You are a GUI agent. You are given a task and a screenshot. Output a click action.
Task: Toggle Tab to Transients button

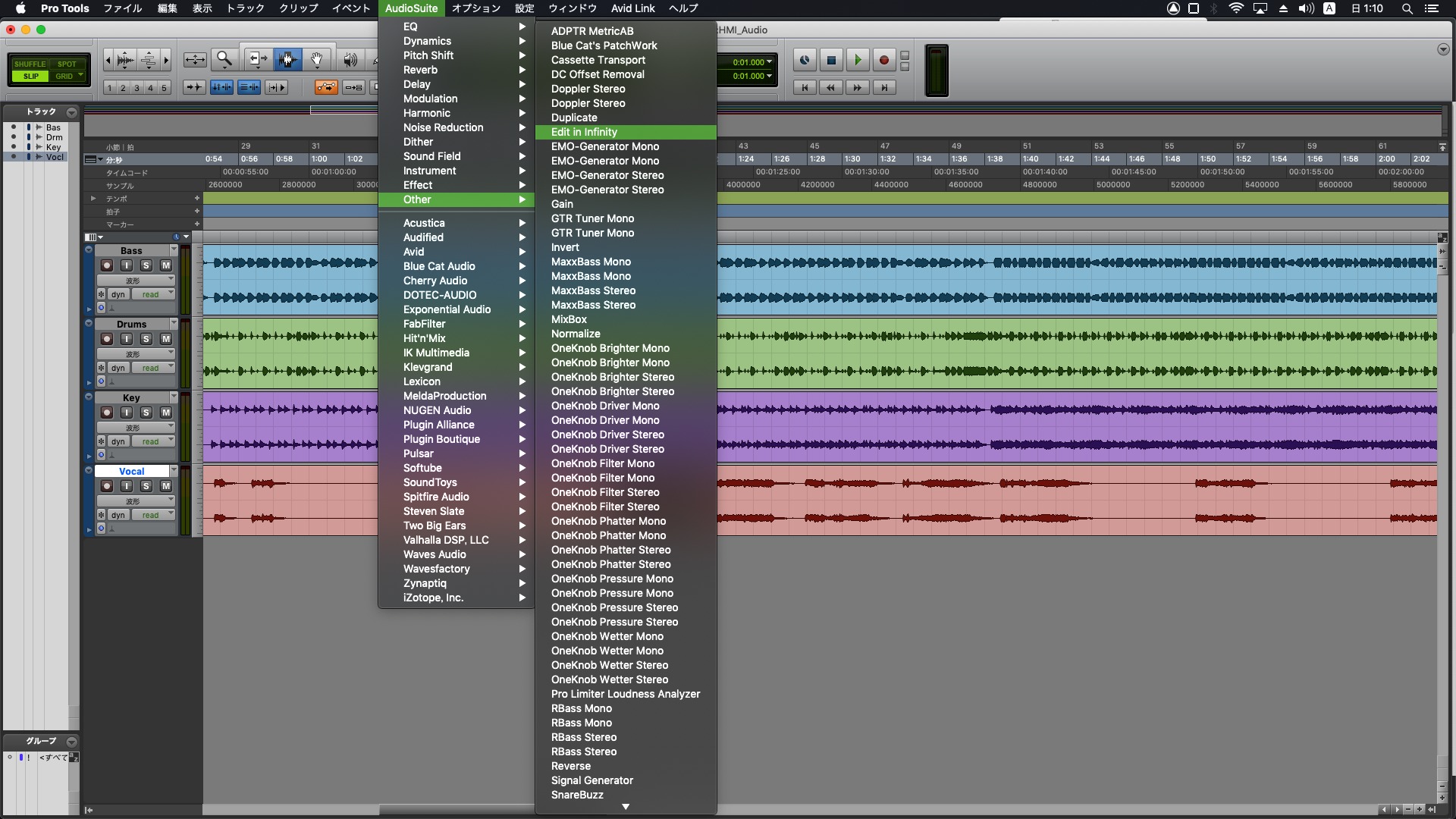[x=194, y=87]
